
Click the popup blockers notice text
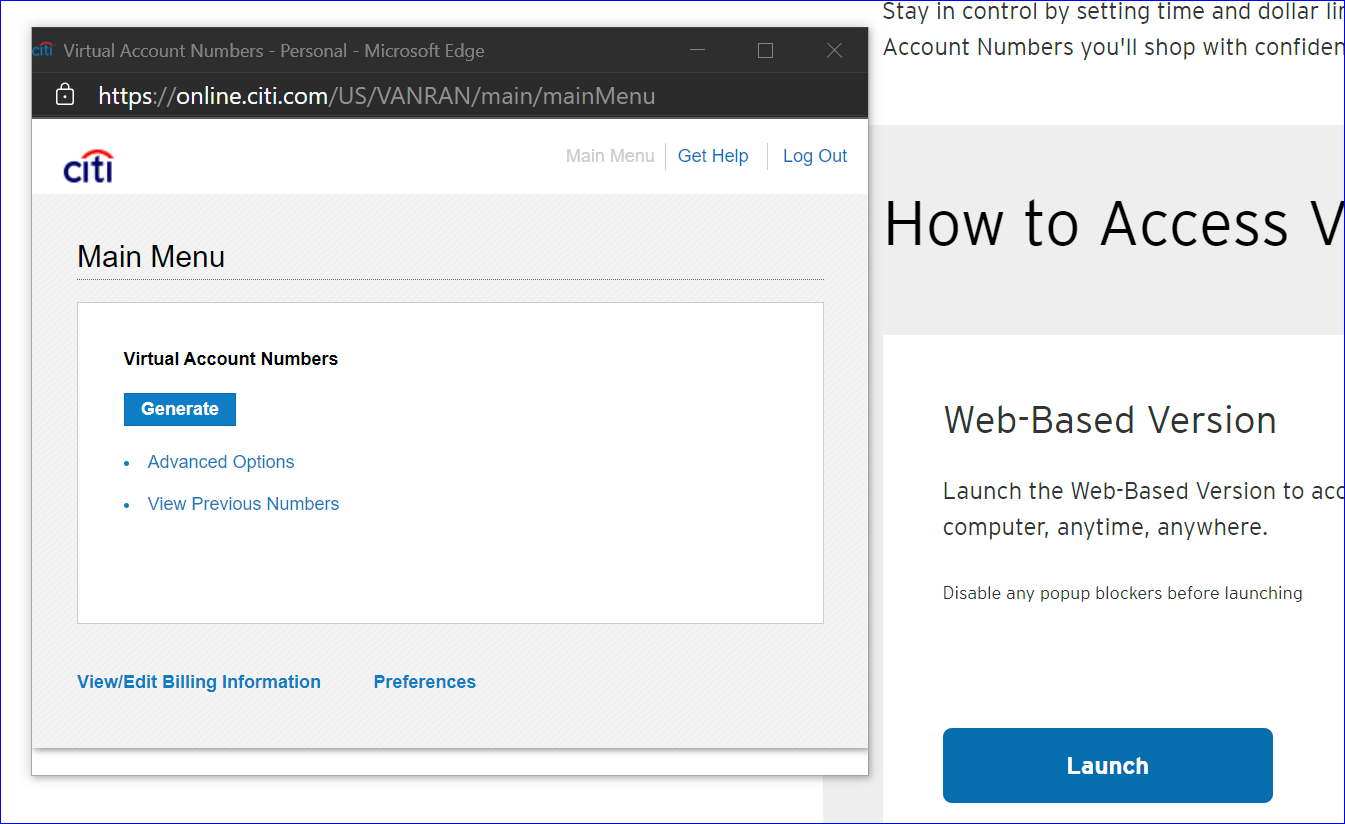point(1122,593)
